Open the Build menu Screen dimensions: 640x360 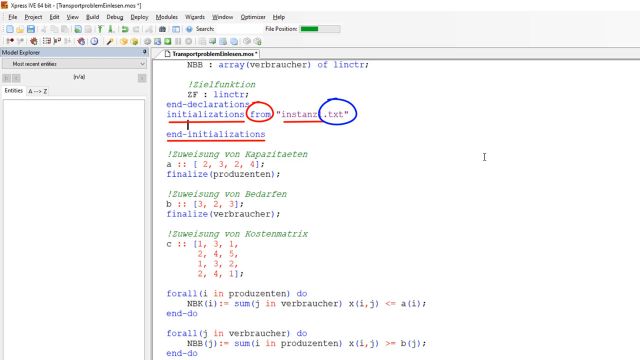[x=92, y=17]
